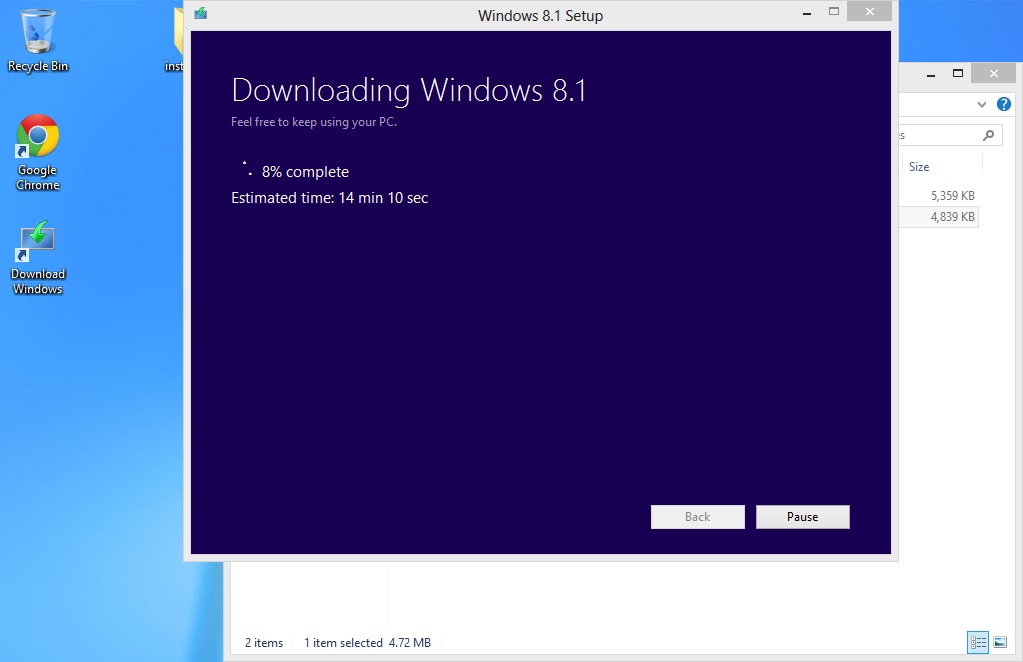Select the partially hidden folder icon on the desktop
The image size is (1023, 662).
176,39
